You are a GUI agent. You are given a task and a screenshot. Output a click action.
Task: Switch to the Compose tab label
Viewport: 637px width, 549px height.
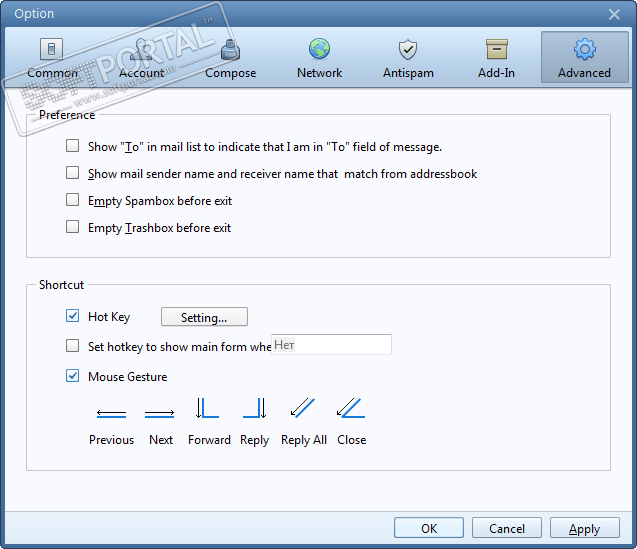pyautogui.click(x=230, y=73)
